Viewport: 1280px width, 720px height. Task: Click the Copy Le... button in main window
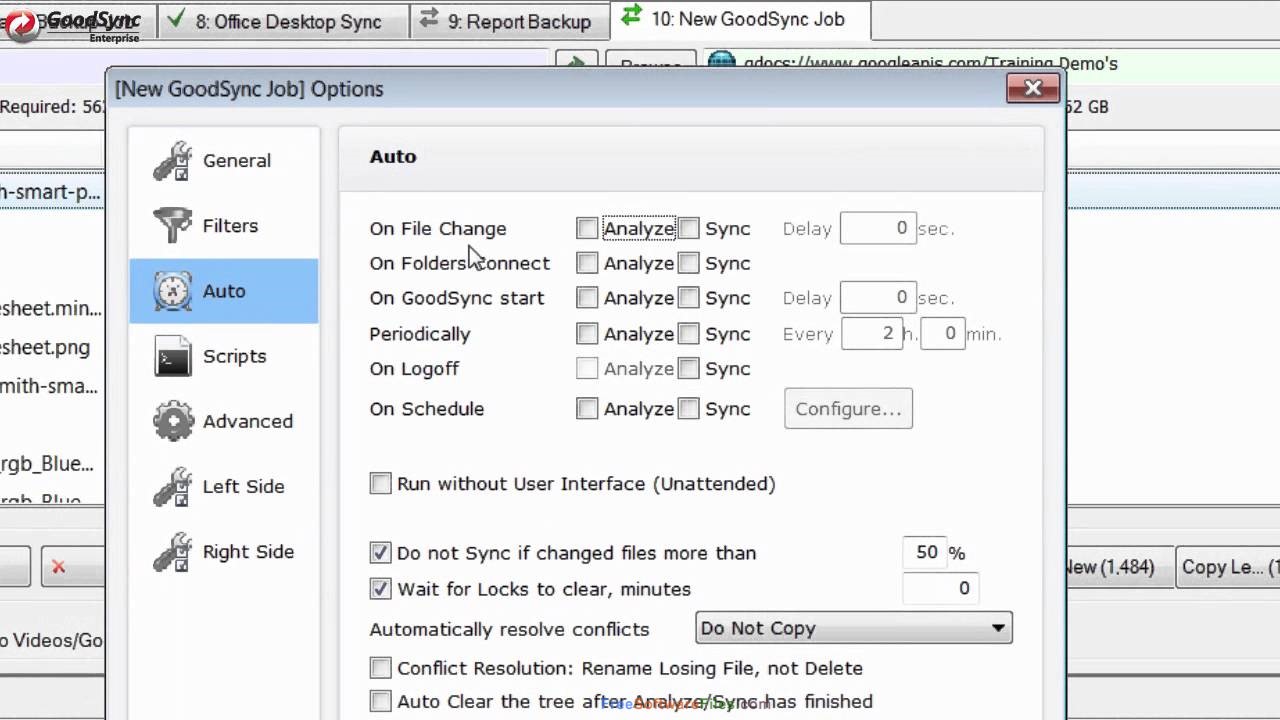[1228, 567]
